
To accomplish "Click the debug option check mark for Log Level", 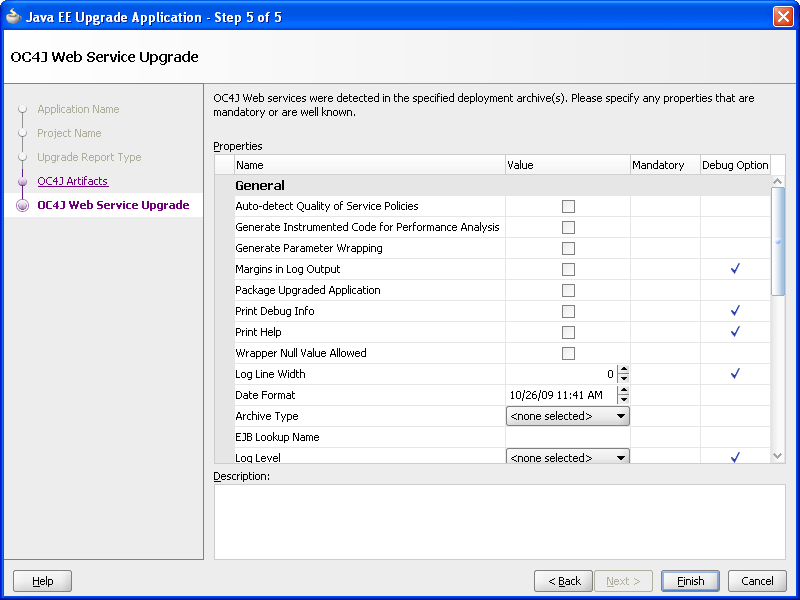I will coord(735,457).
